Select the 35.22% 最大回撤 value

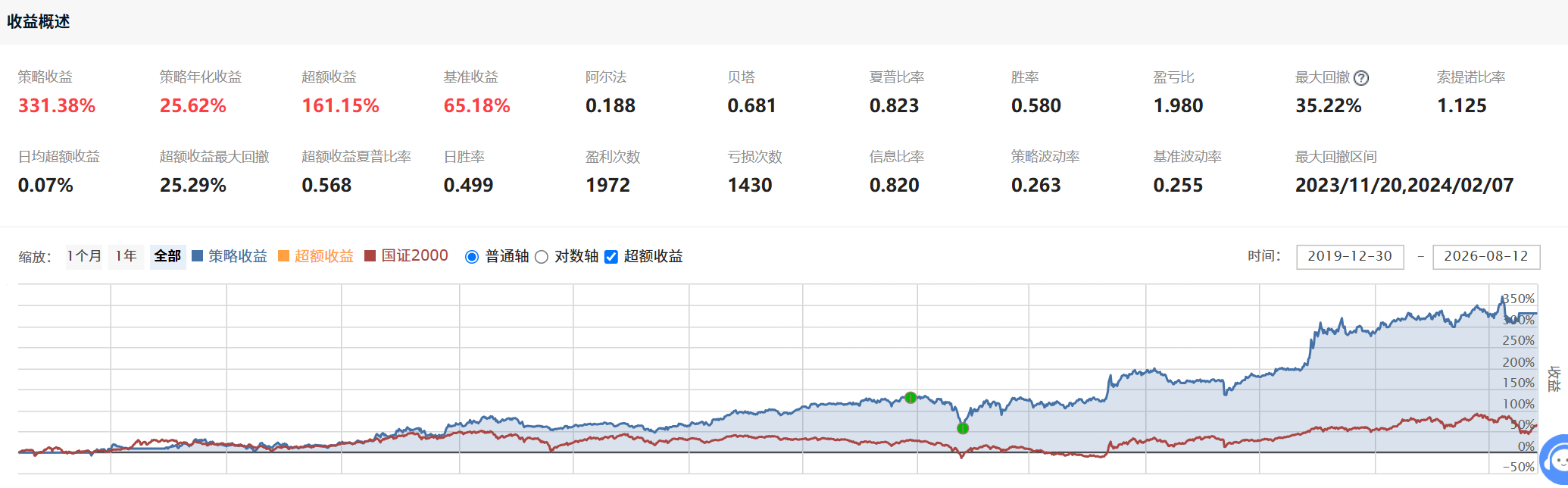(1329, 106)
